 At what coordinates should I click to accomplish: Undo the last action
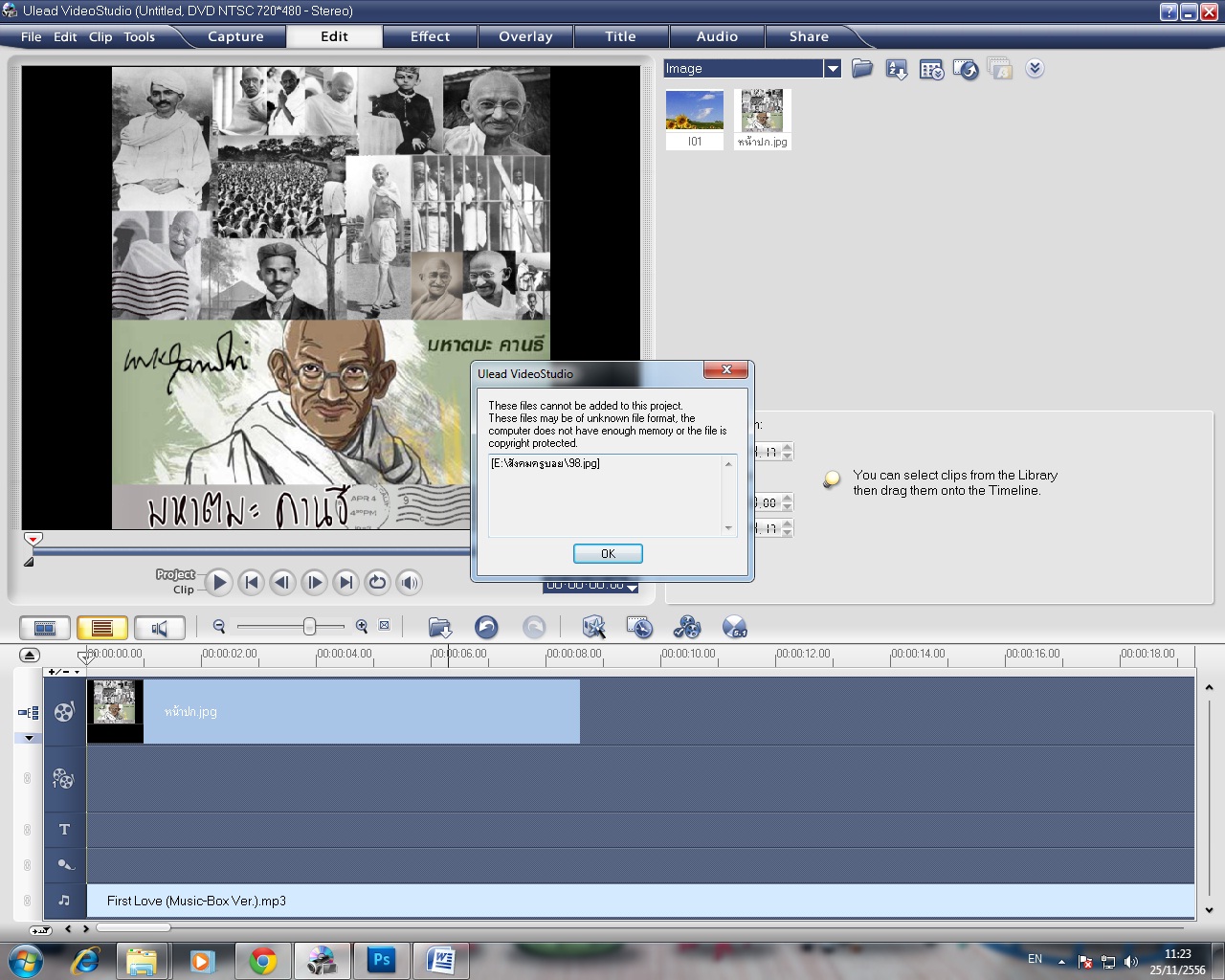pyautogui.click(x=486, y=627)
